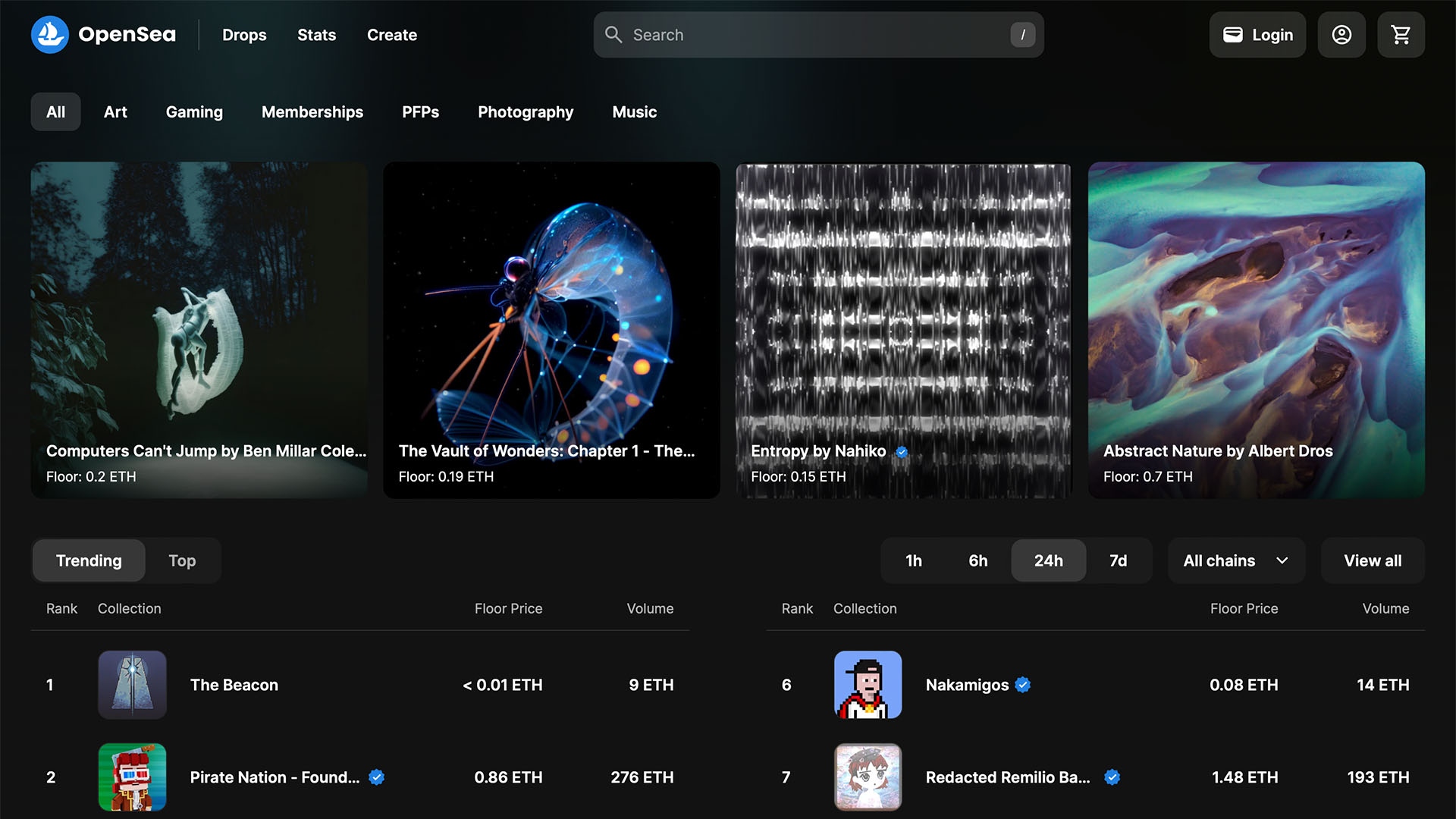The height and width of the screenshot is (819, 1456).
Task: Open the Drops menu
Action: click(x=244, y=35)
